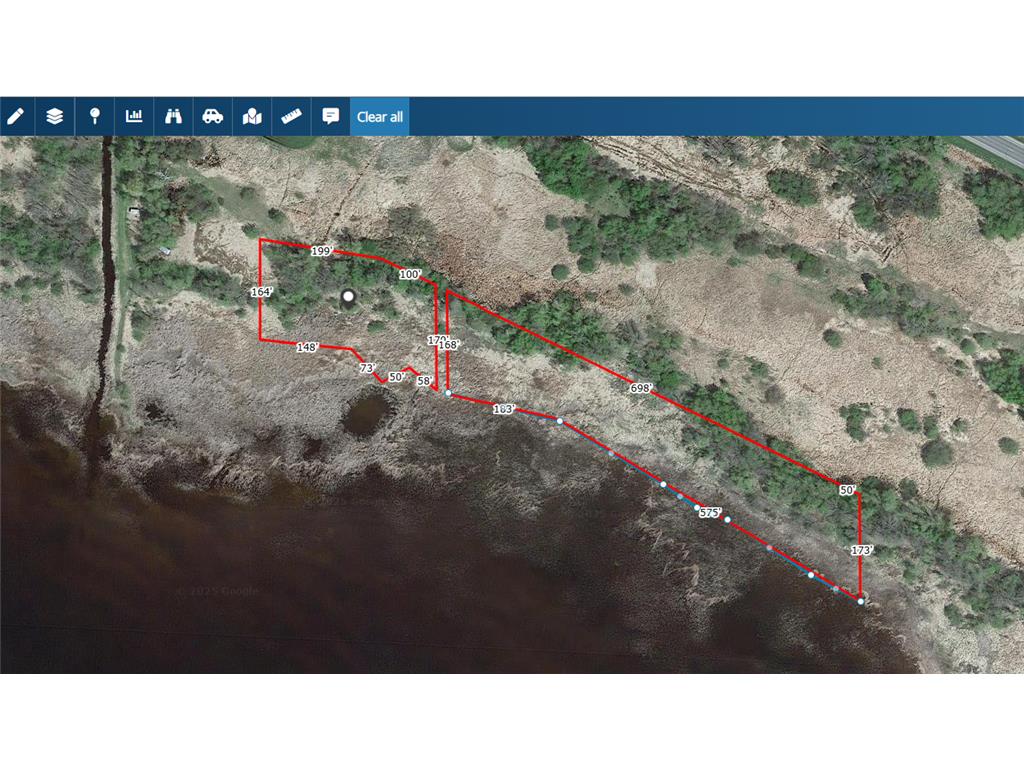Activate the pin marker tool
The height and width of the screenshot is (768, 1024).
coord(95,117)
